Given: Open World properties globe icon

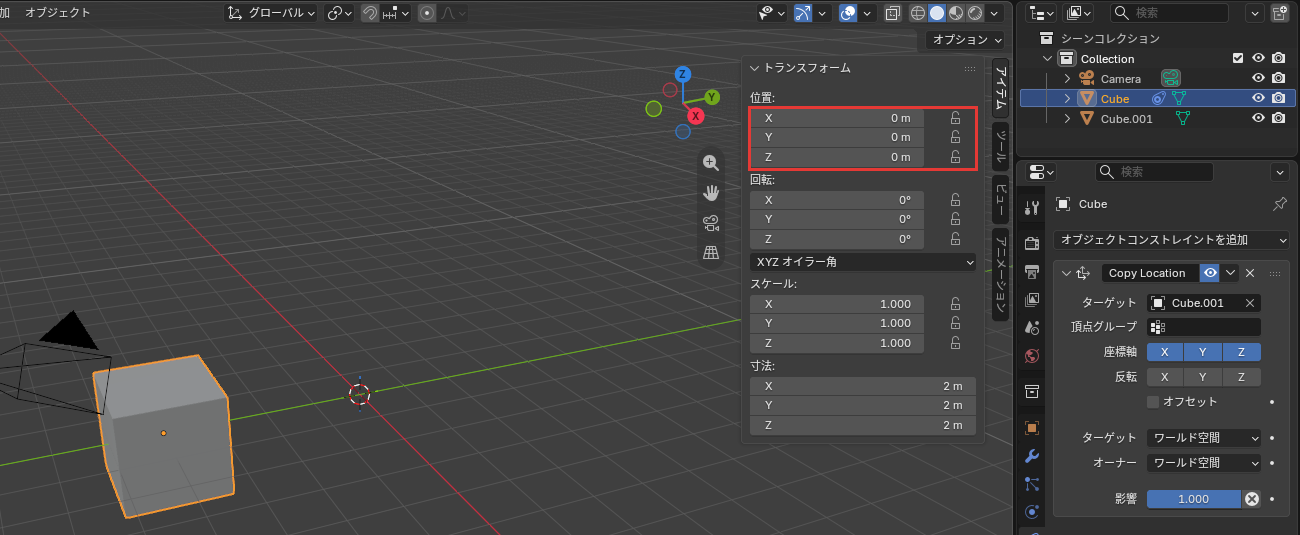Looking at the screenshot, I should point(1033,355).
